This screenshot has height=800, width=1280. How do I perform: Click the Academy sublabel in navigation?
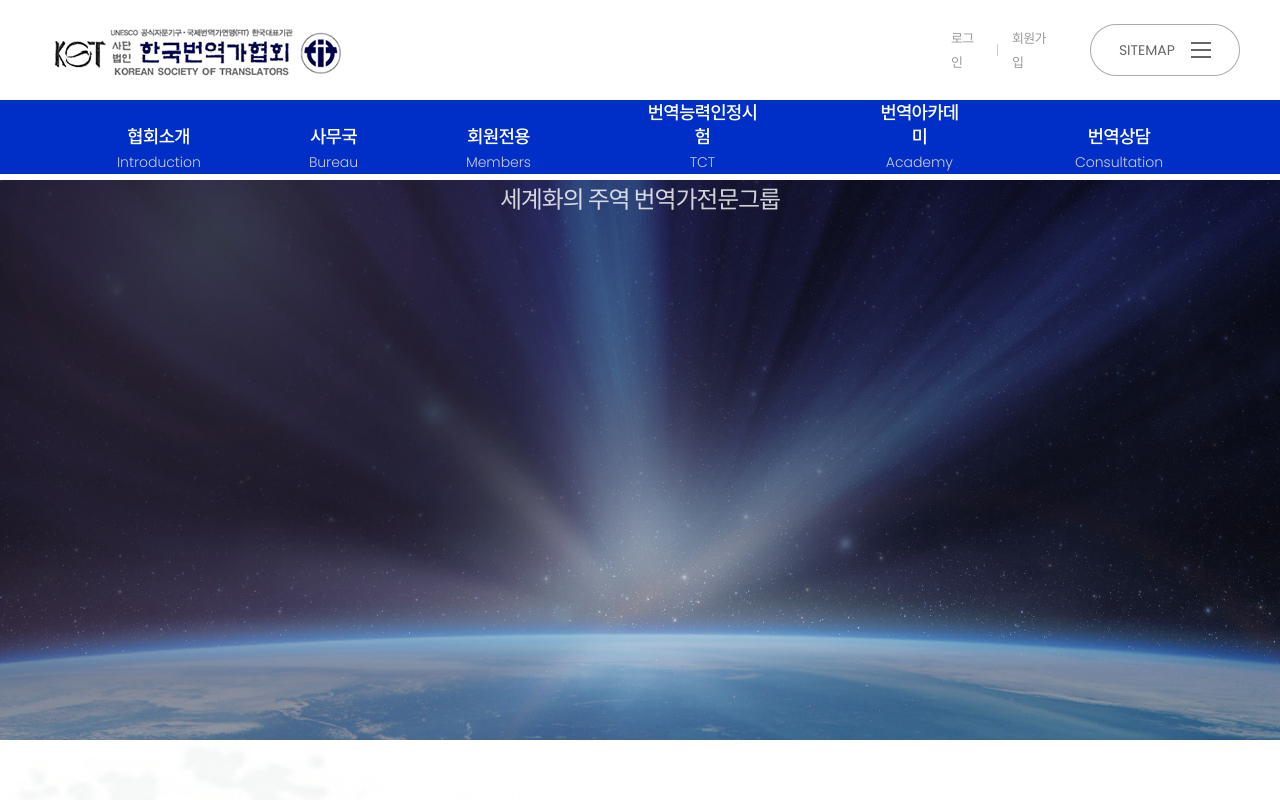coord(919,162)
